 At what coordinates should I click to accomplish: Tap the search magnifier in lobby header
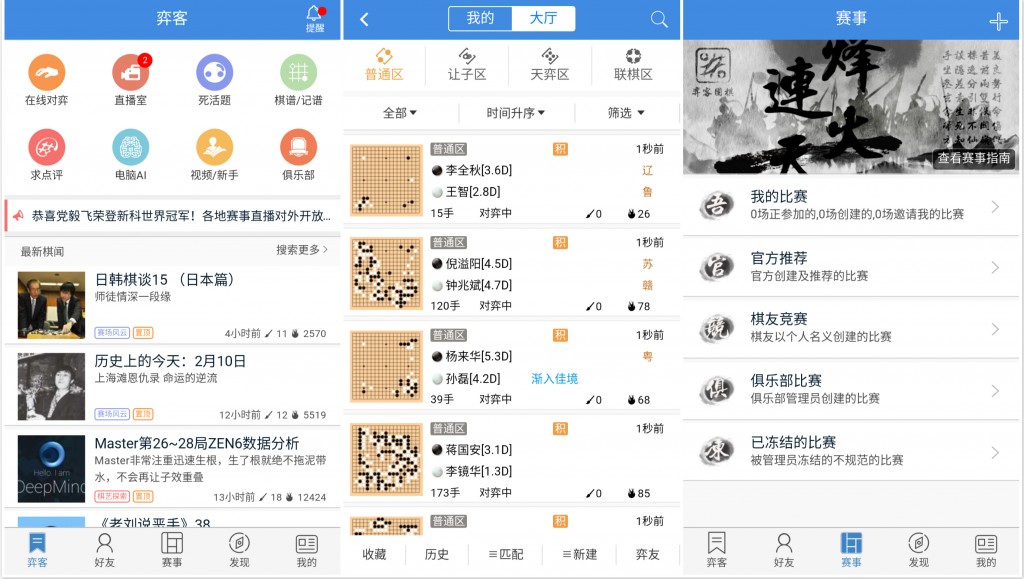[659, 19]
